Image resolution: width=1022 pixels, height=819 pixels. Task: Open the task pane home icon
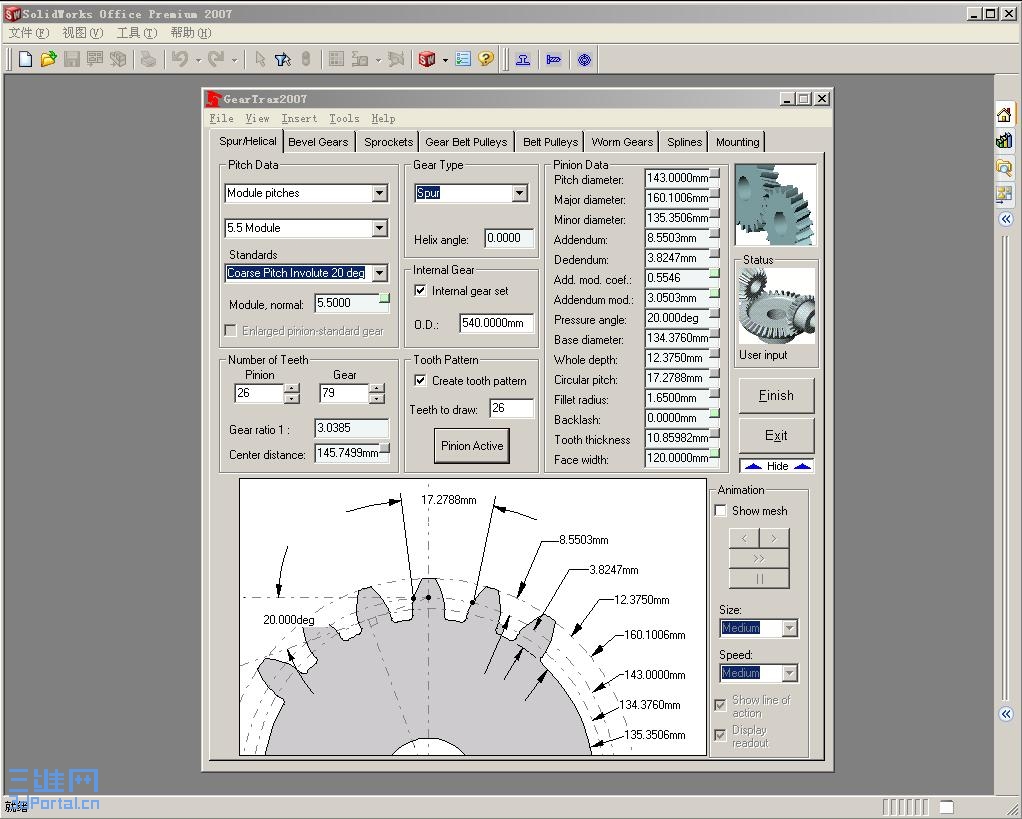pos(1004,115)
